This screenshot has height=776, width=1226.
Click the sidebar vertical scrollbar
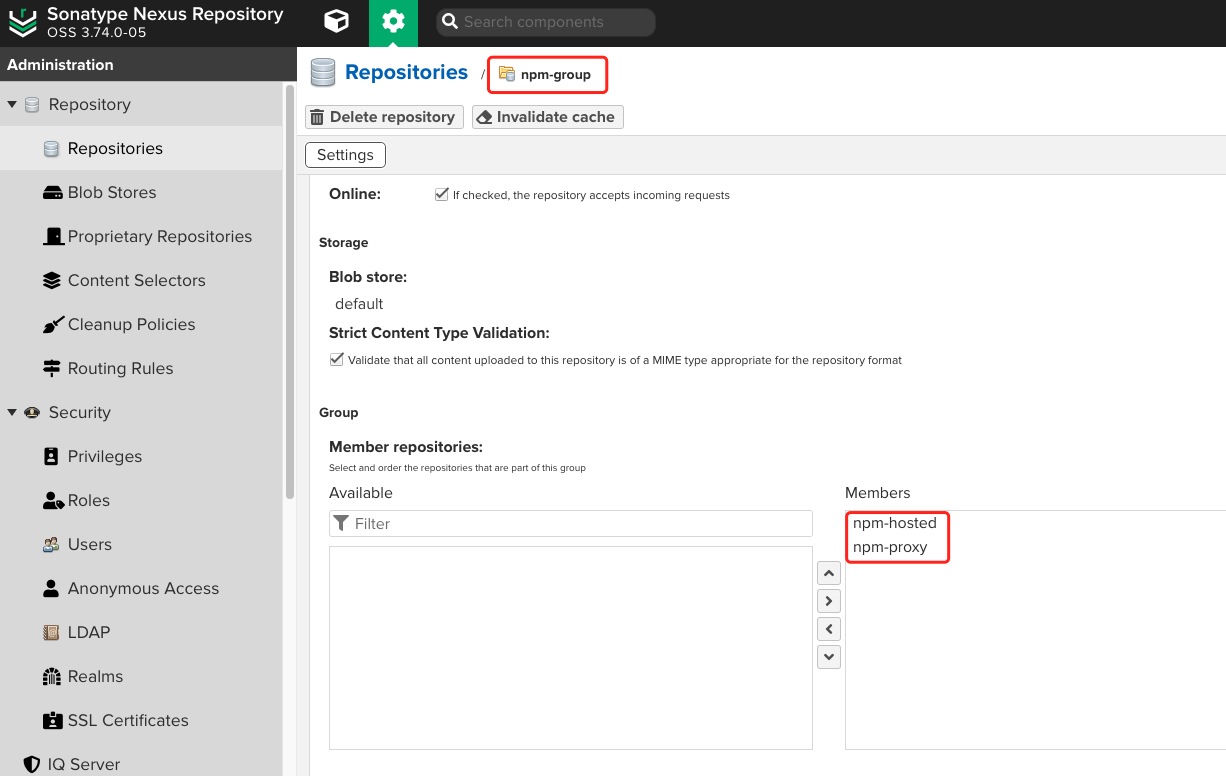(x=290, y=290)
